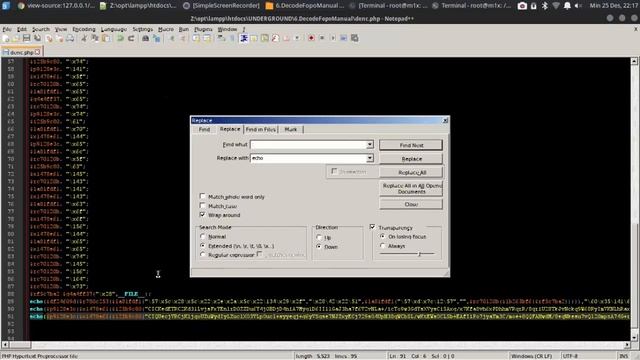Toggle the Word Wrap toolbar icon

coord(222,38)
